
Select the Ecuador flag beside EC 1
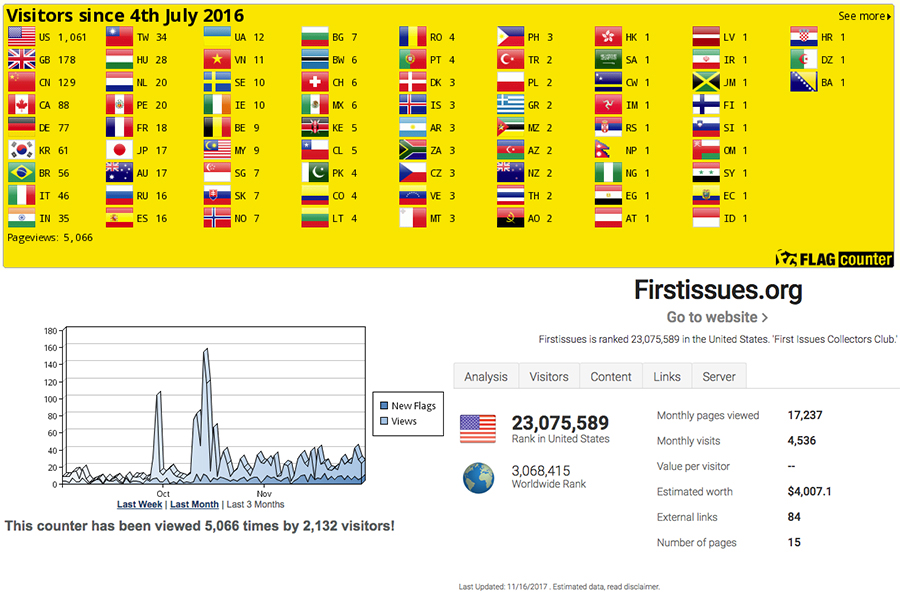pos(706,195)
